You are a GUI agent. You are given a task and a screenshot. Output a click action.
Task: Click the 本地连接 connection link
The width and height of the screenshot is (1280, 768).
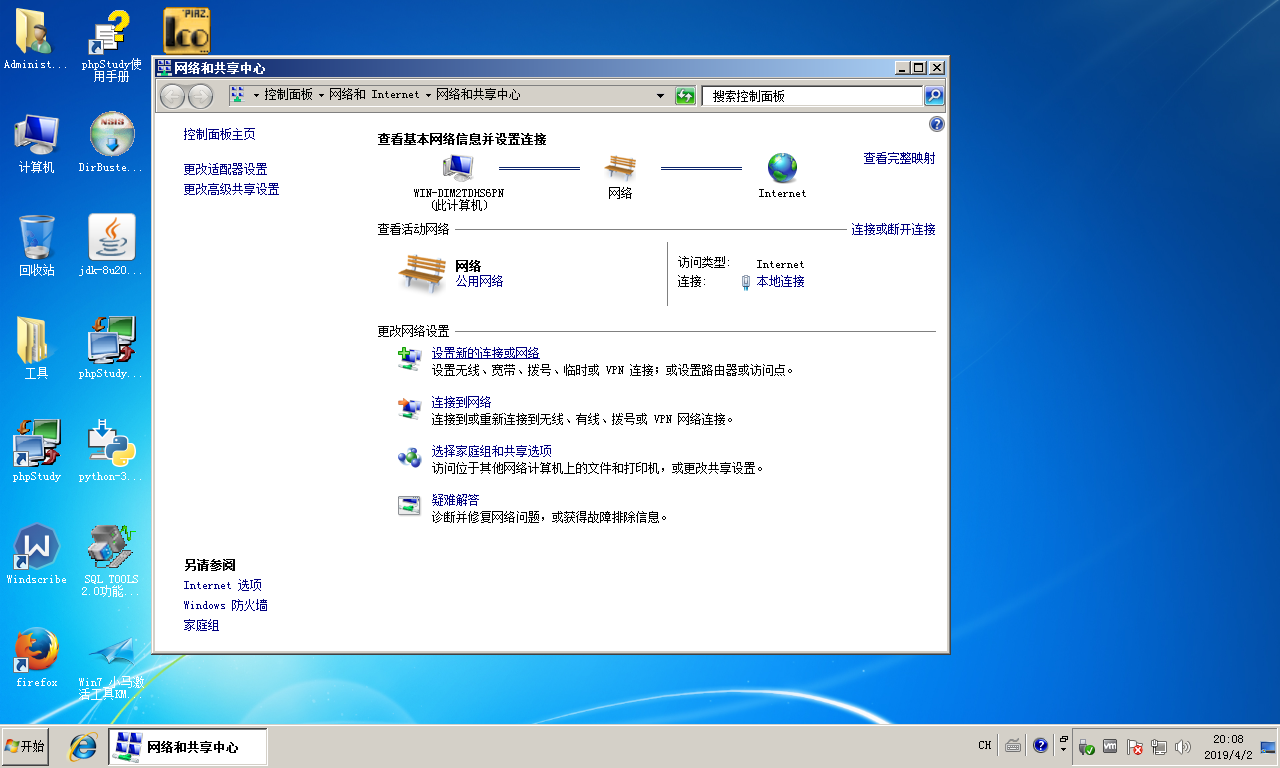(x=780, y=282)
